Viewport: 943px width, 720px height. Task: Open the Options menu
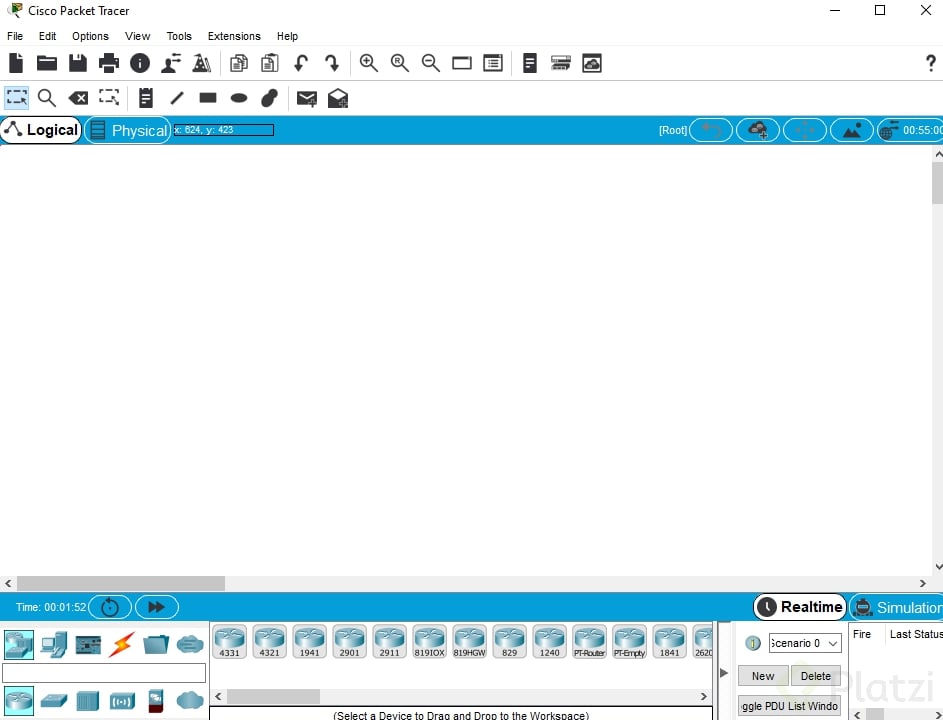pyautogui.click(x=90, y=36)
